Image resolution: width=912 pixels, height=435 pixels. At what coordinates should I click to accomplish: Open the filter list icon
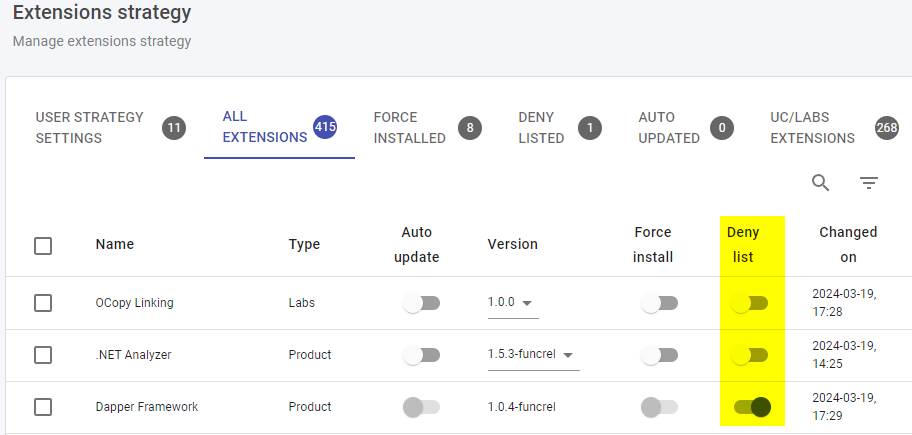[x=869, y=183]
